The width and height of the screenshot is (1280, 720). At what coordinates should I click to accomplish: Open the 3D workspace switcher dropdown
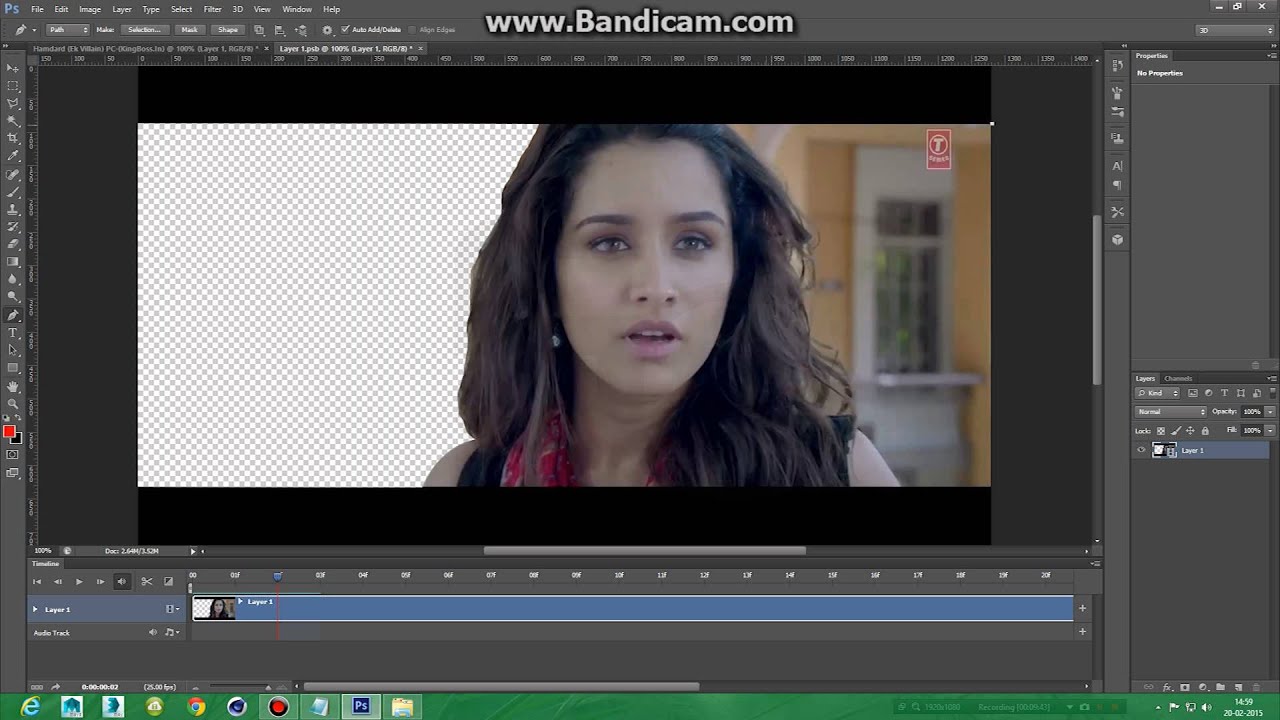click(1236, 30)
